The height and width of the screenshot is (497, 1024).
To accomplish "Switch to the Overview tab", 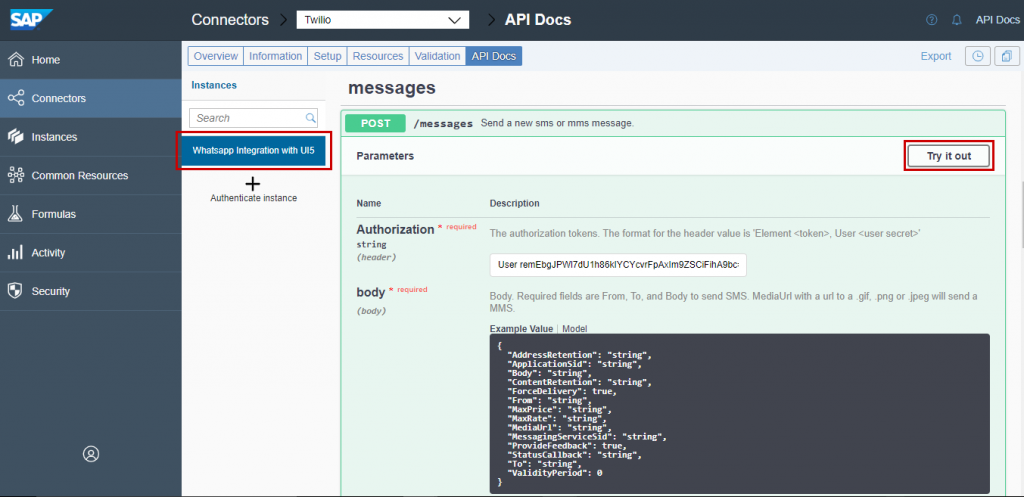I will (x=216, y=56).
